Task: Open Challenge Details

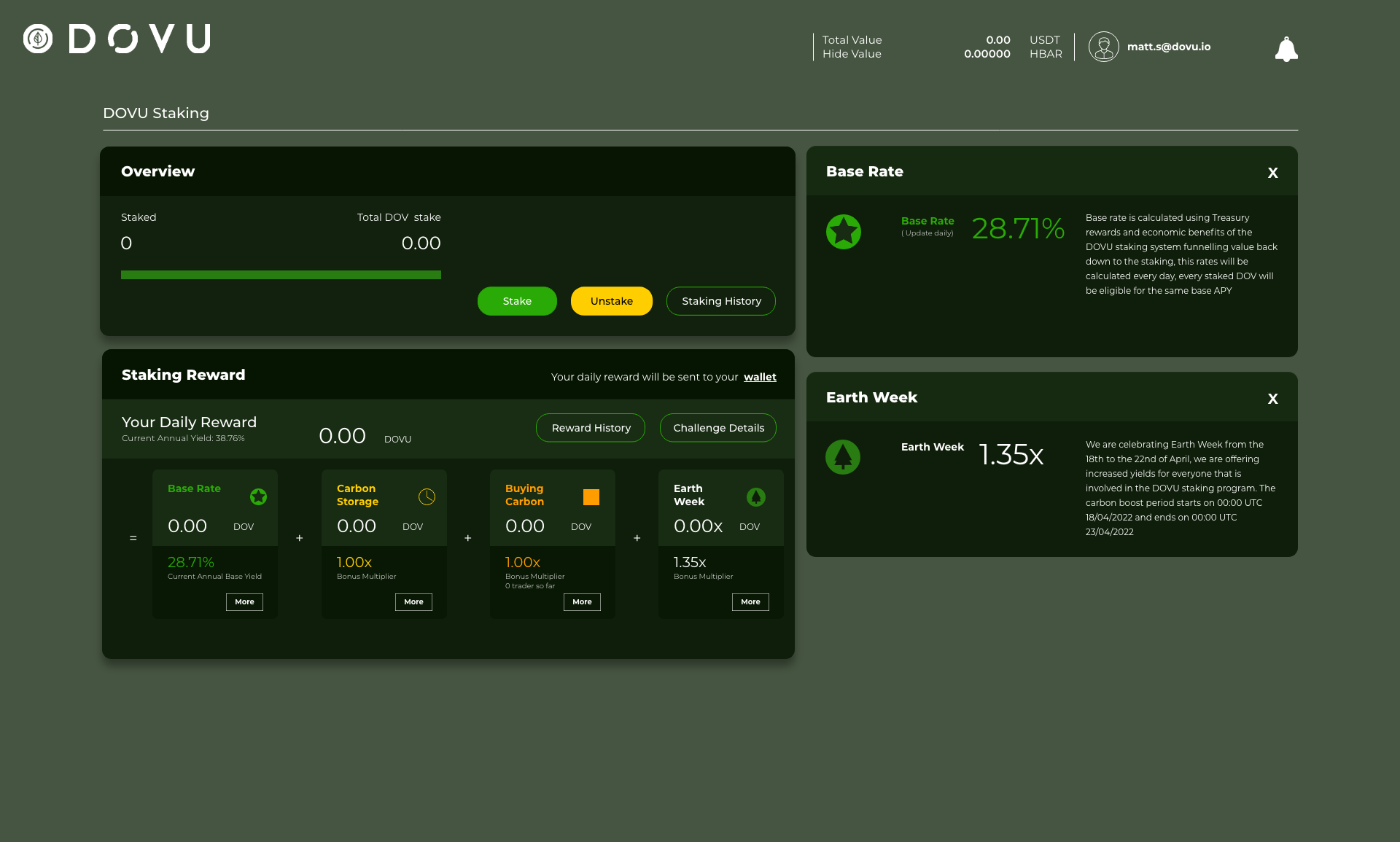Action: pyautogui.click(x=717, y=427)
